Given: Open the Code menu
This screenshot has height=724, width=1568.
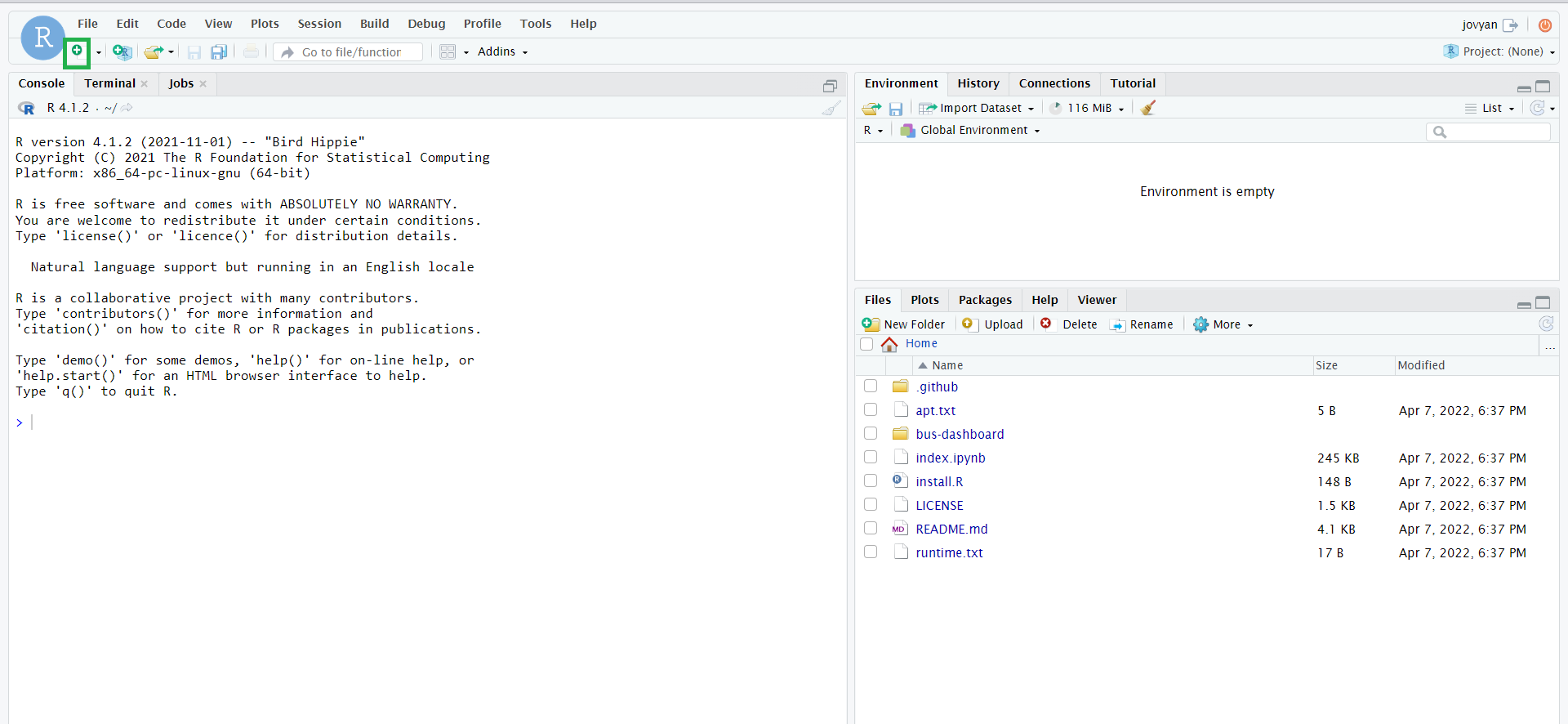Looking at the screenshot, I should pos(171,24).
